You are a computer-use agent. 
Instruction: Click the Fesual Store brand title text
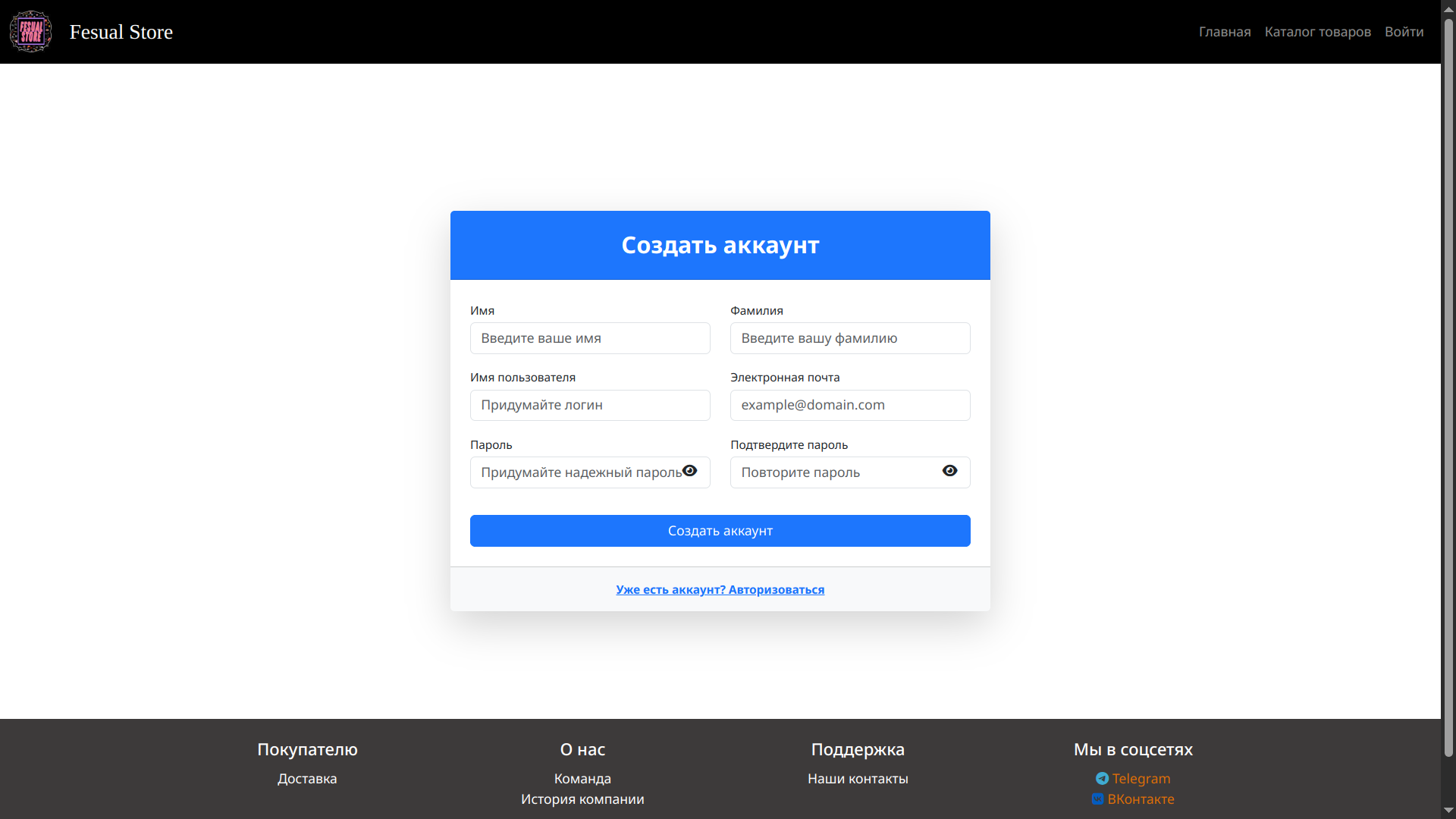tap(121, 32)
